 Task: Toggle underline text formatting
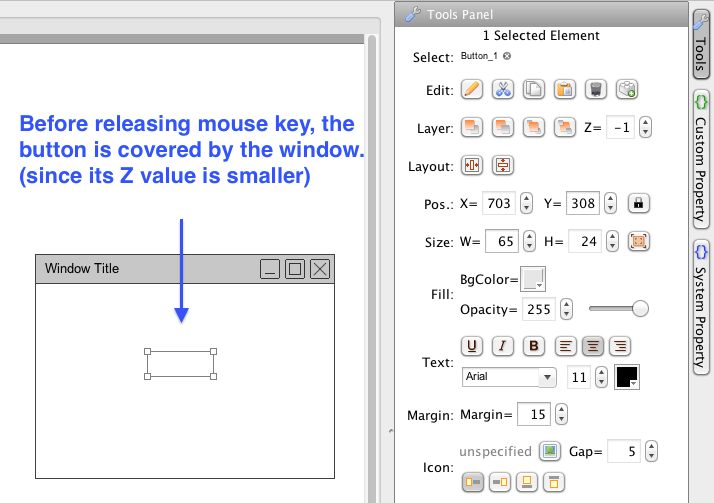[472, 346]
